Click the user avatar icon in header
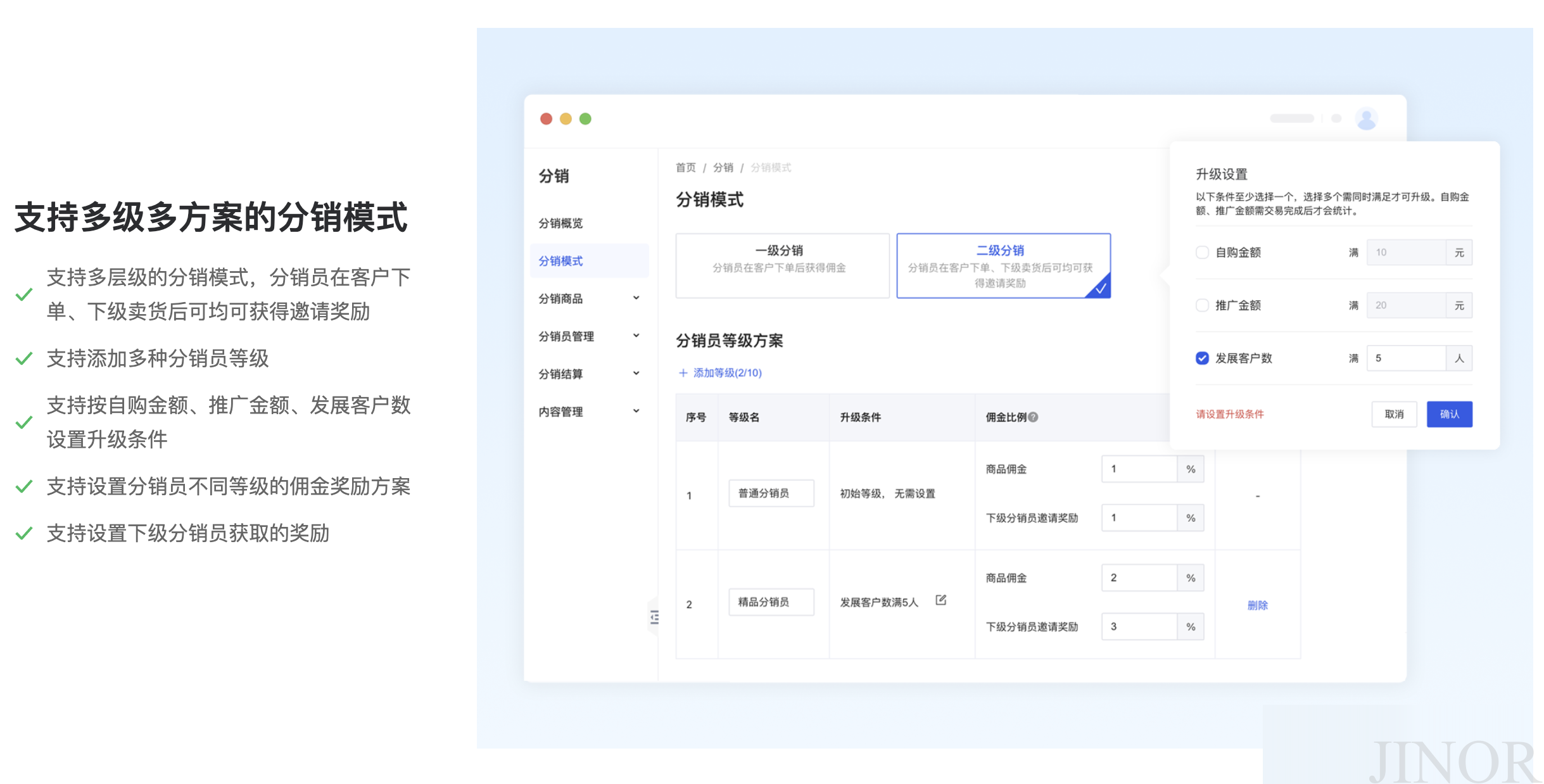1544x784 pixels. (x=1366, y=118)
